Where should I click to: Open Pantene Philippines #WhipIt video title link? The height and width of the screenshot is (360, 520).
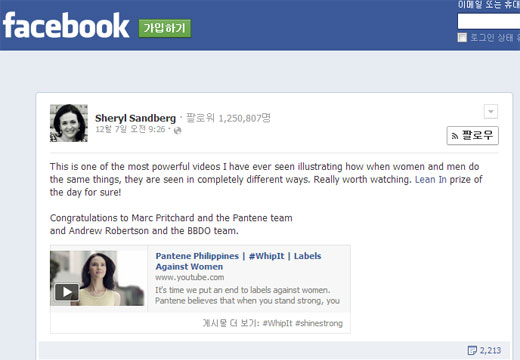(x=238, y=261)
